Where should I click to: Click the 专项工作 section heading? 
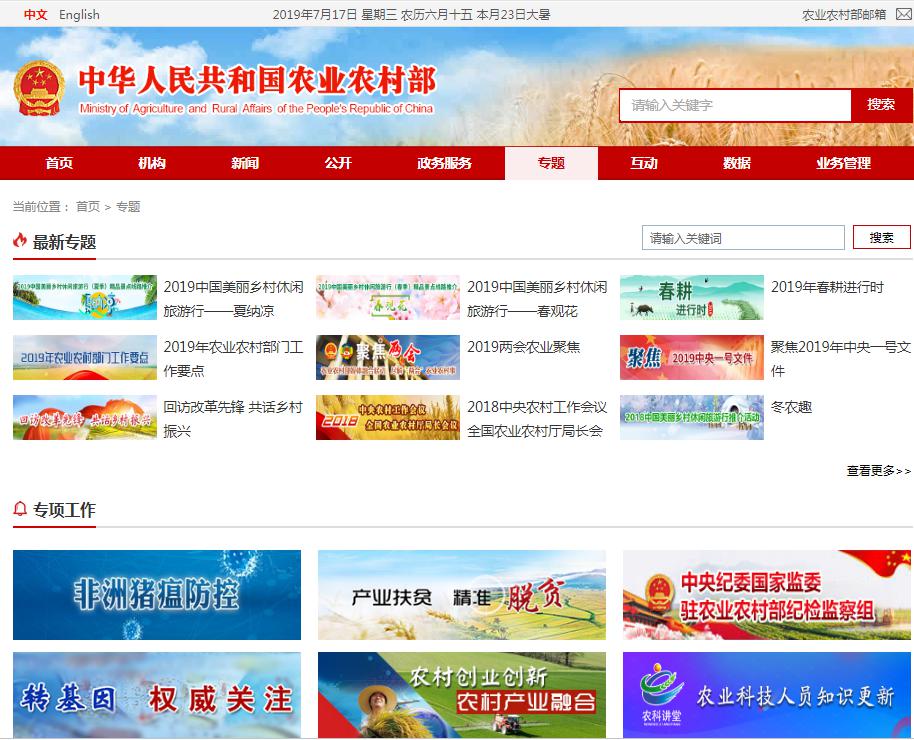click(64, 510)
